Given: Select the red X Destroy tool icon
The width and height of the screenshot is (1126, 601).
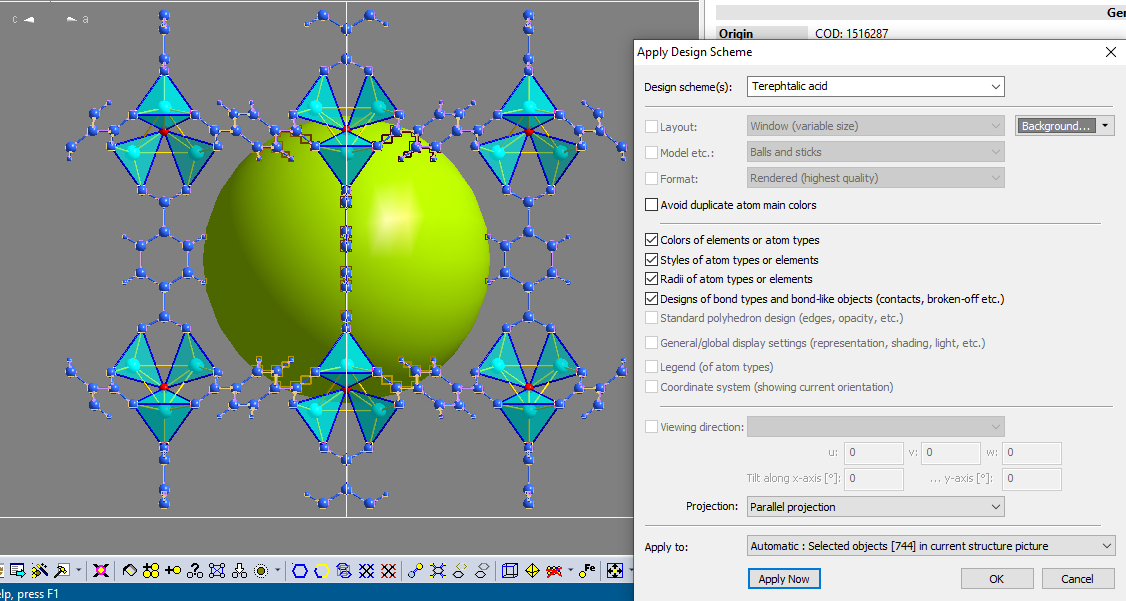Looking at the screenshot, I should [101, 570].
